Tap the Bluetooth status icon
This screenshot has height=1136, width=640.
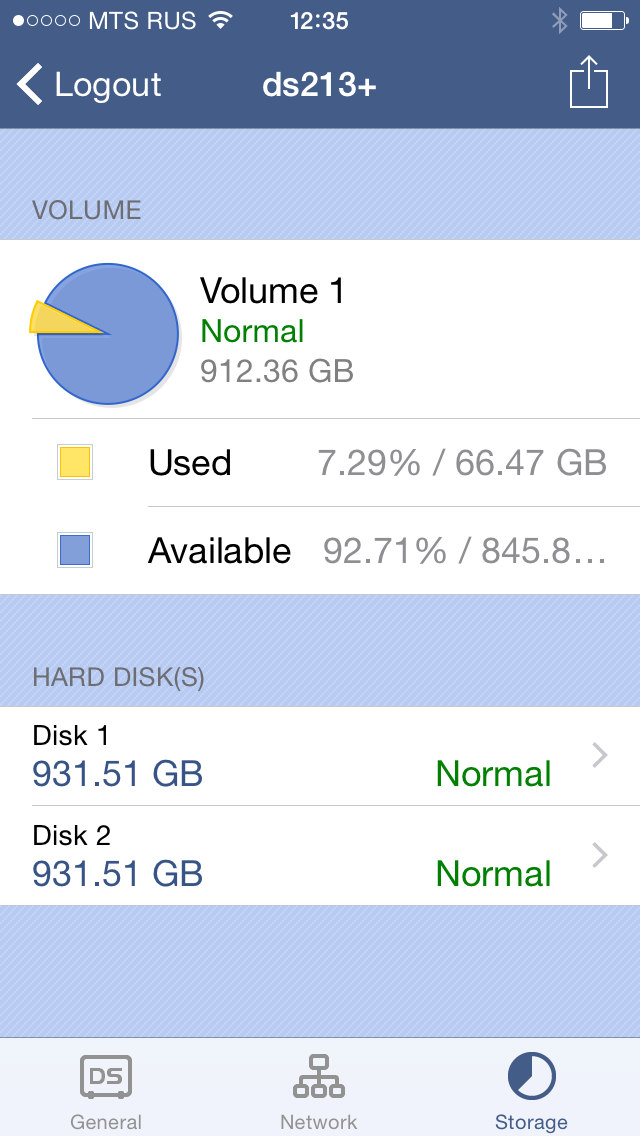click(559, 20)
